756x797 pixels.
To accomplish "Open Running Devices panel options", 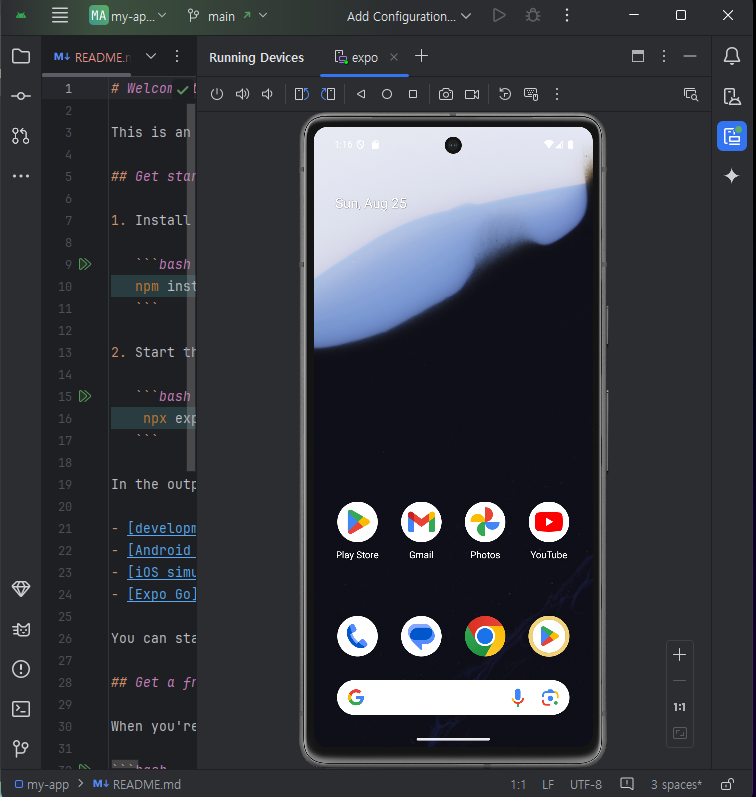I will [x=664, y=56].
